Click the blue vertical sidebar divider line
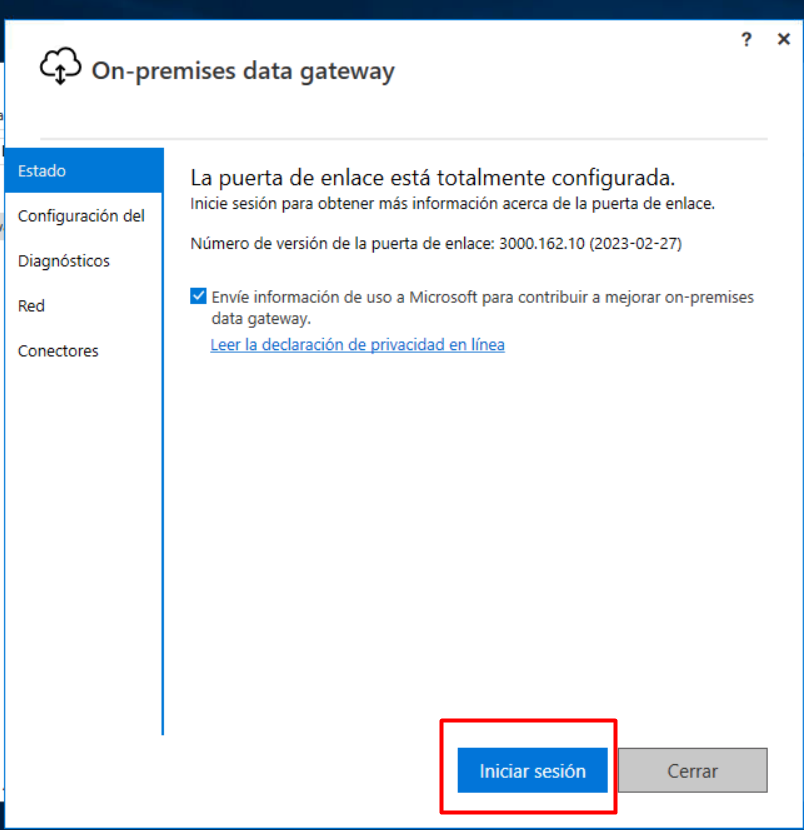804x830 pixels. pos(162,441)
